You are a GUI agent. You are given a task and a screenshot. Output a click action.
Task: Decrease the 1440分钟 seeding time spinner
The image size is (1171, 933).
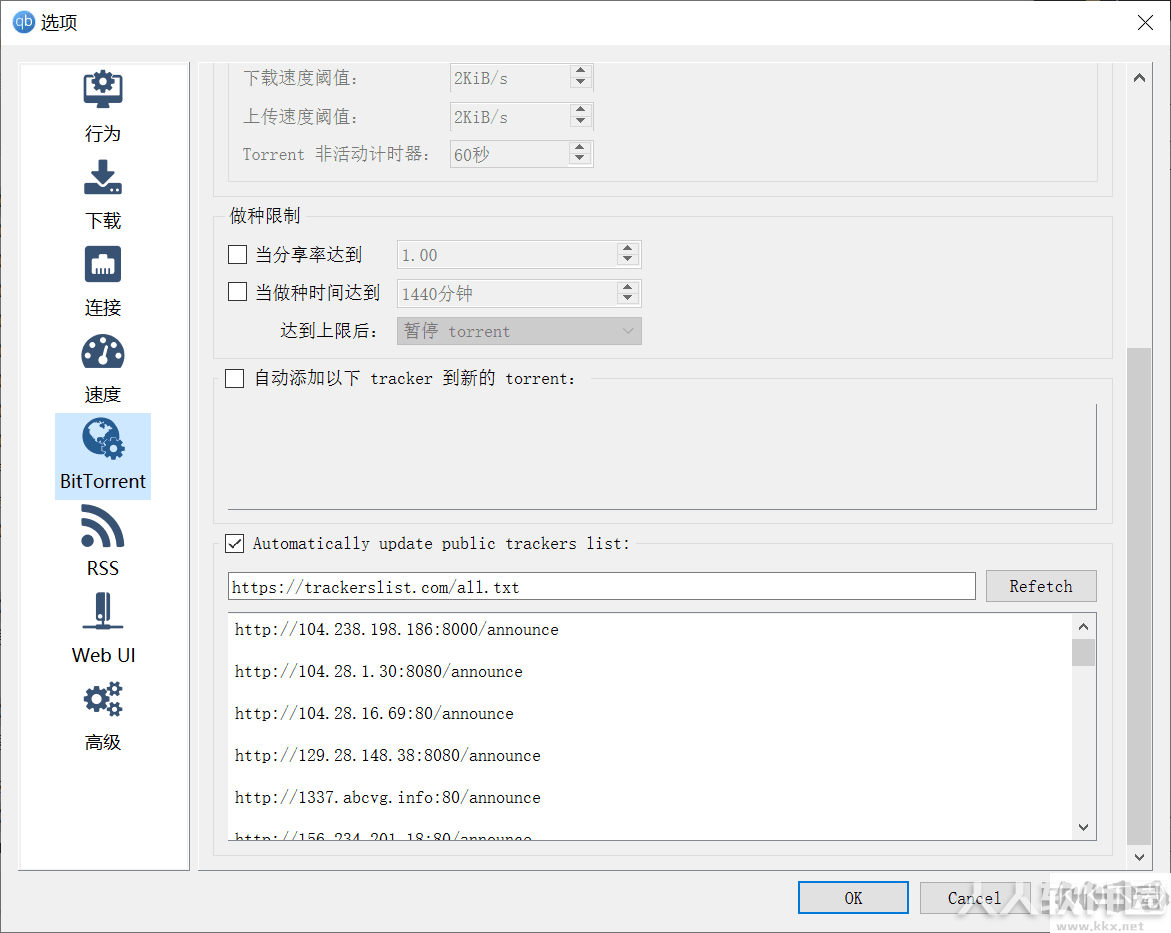(628, 299)
